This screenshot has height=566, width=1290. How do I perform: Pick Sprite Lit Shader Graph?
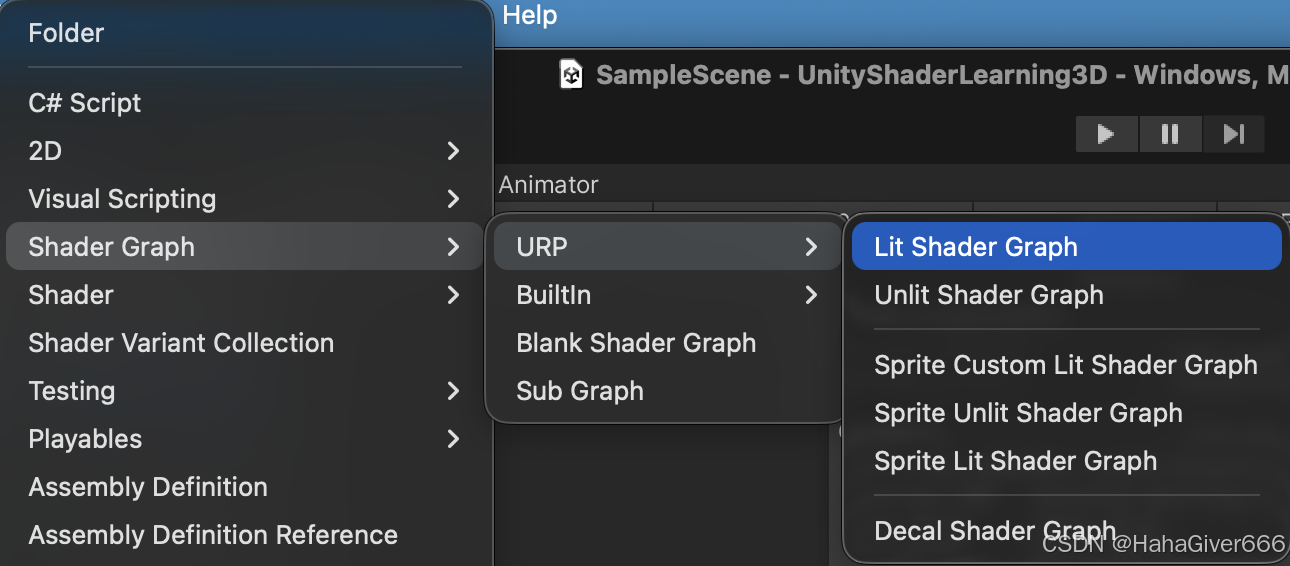[1015, 461]
